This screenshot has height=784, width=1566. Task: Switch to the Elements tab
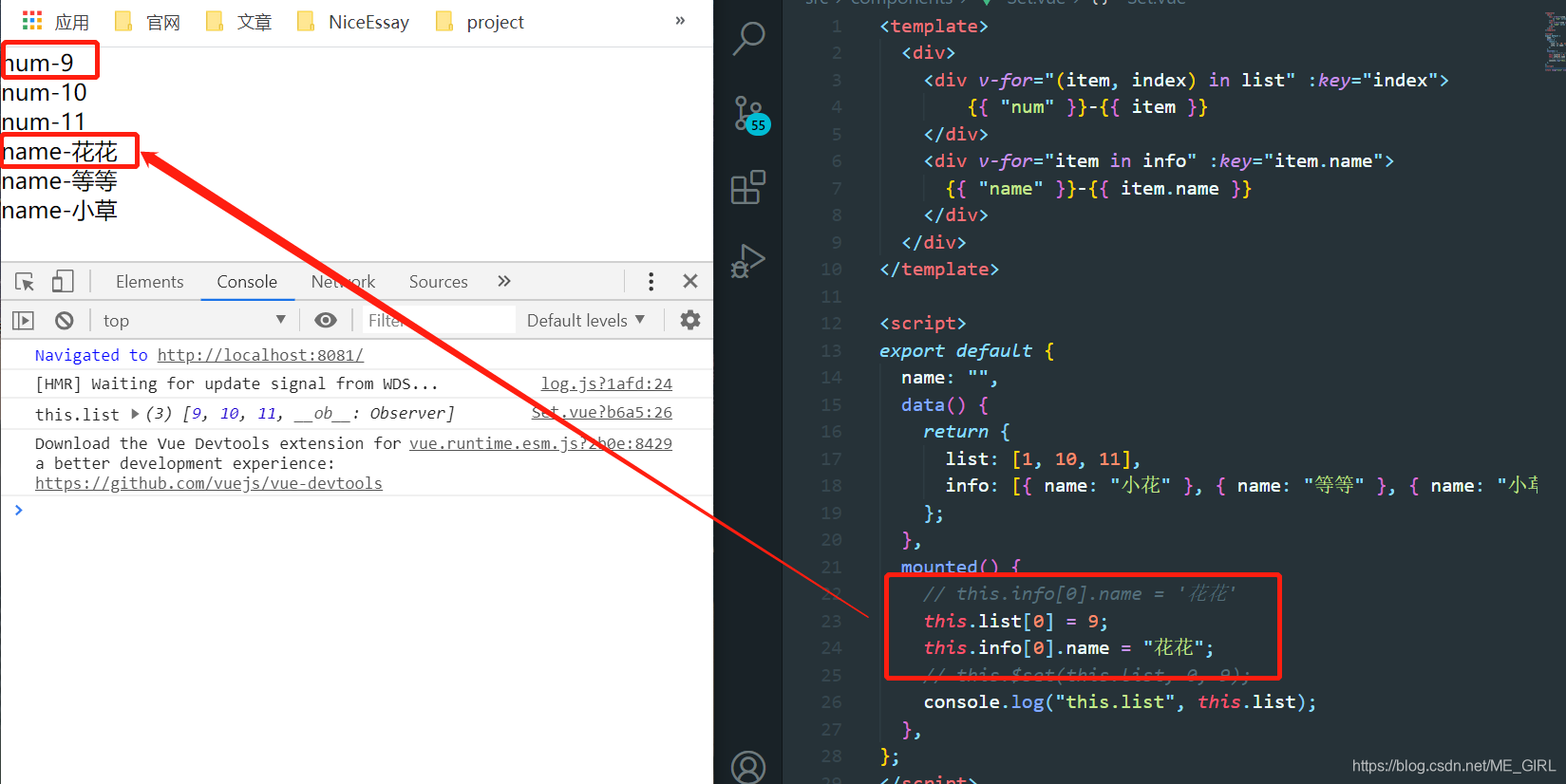tap(149, 282)
